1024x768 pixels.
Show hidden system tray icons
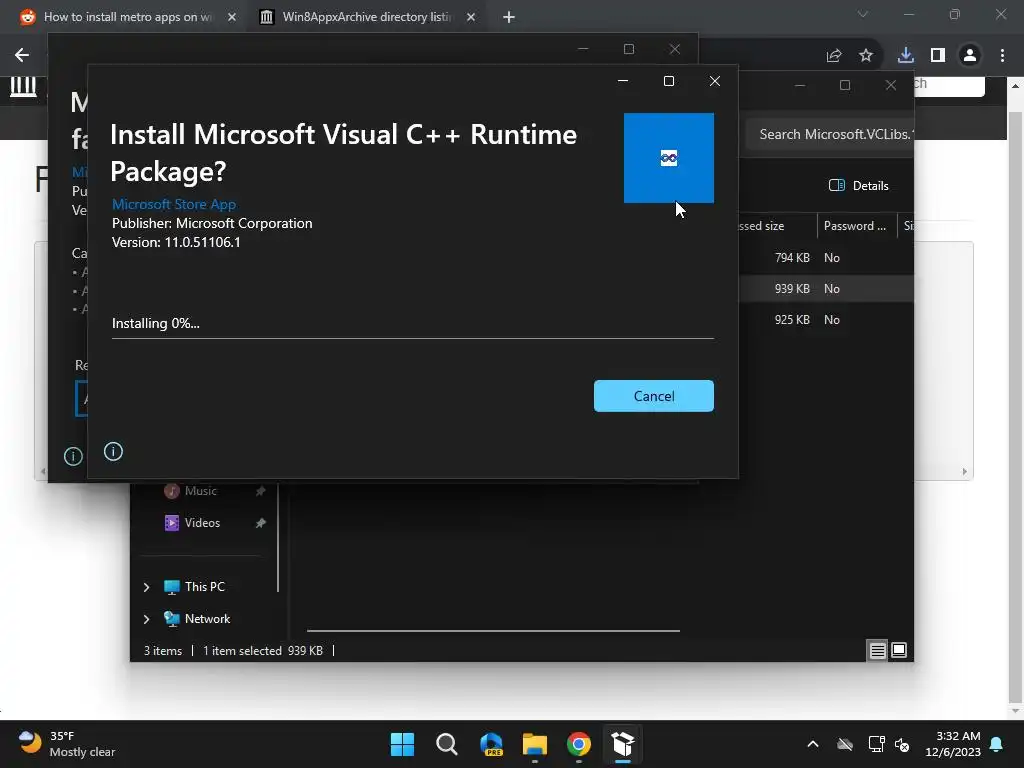tap(812, 744)
